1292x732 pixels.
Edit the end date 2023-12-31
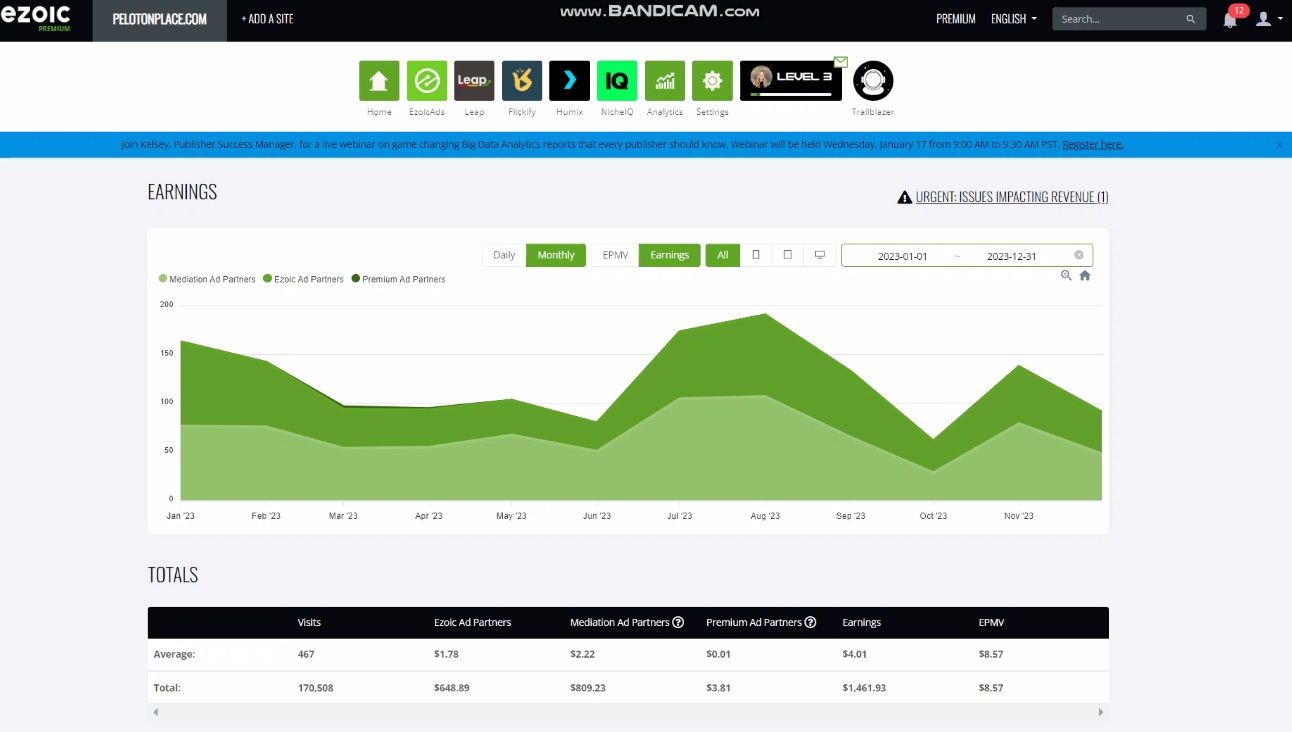point(1012,256)
